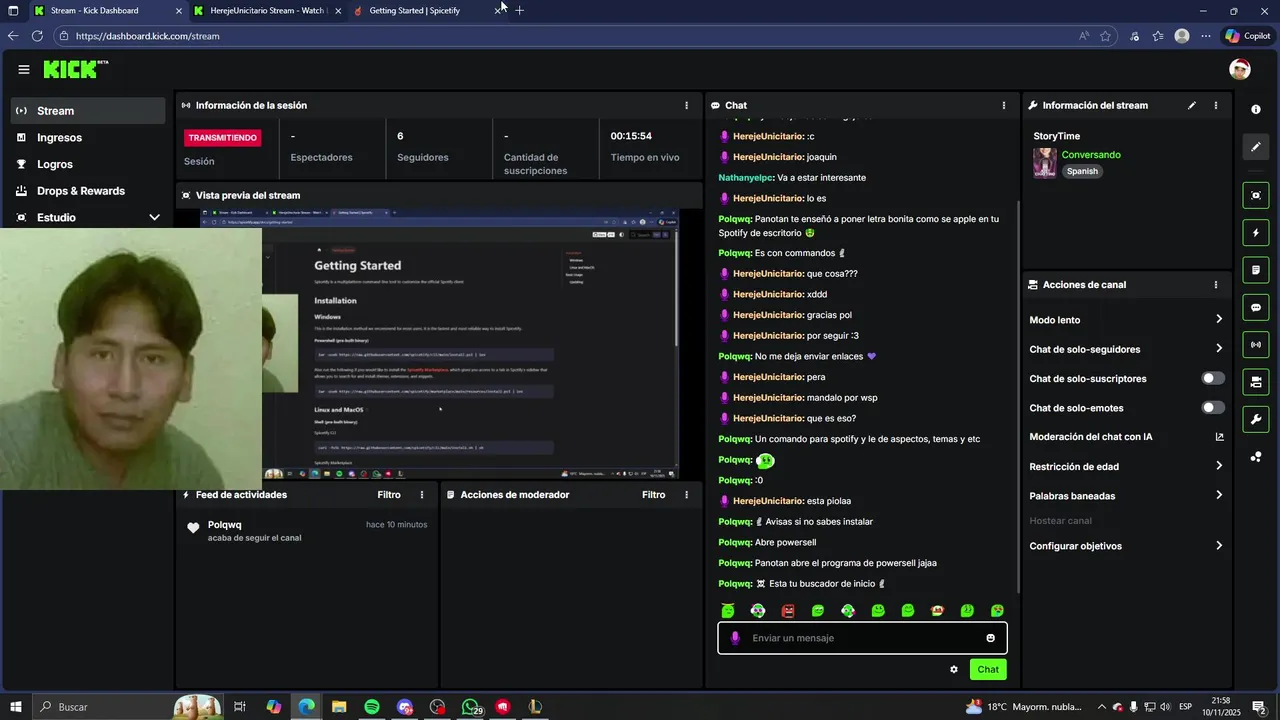
Task: Open File Explorer from the taskbar
Action: tap(339, 707)
